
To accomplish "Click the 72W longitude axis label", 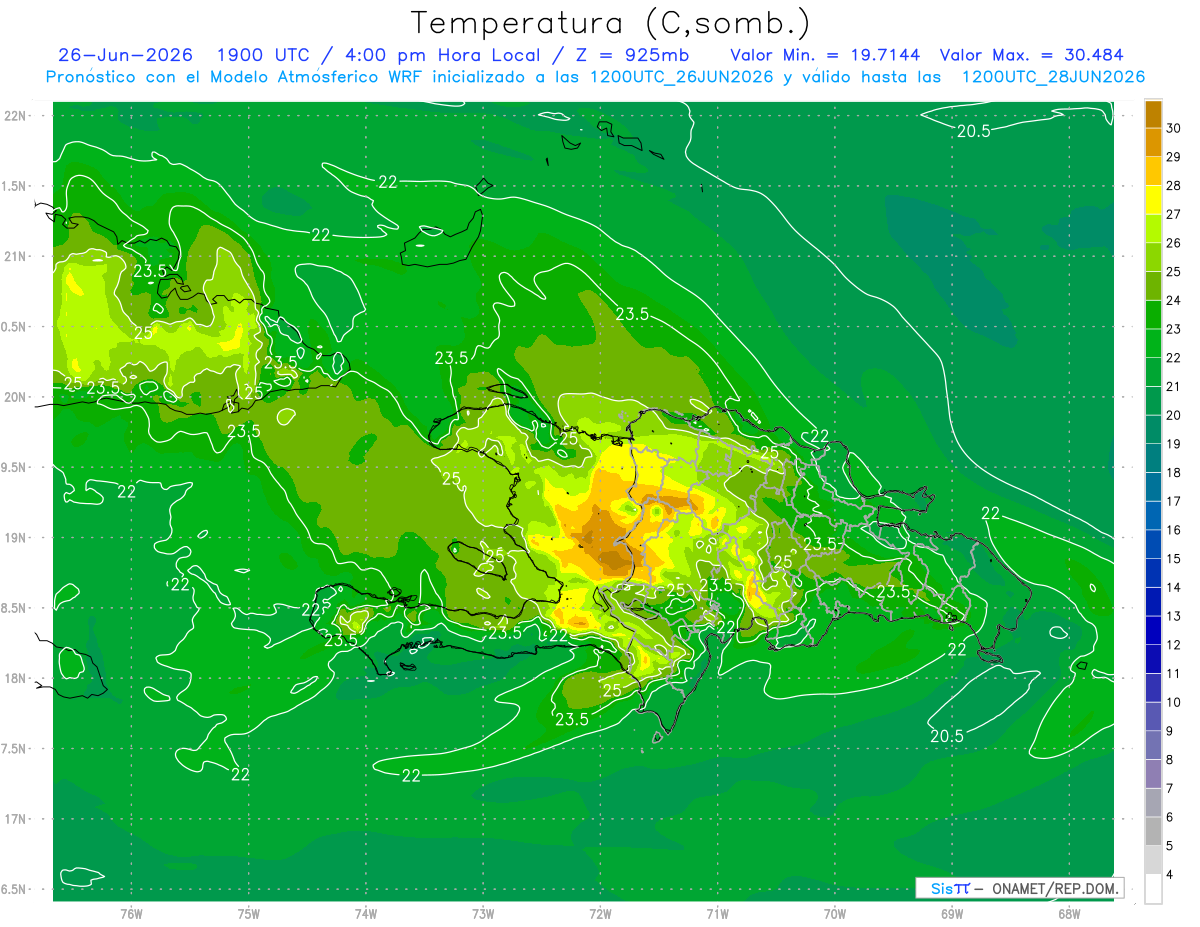I will [600, 914].
